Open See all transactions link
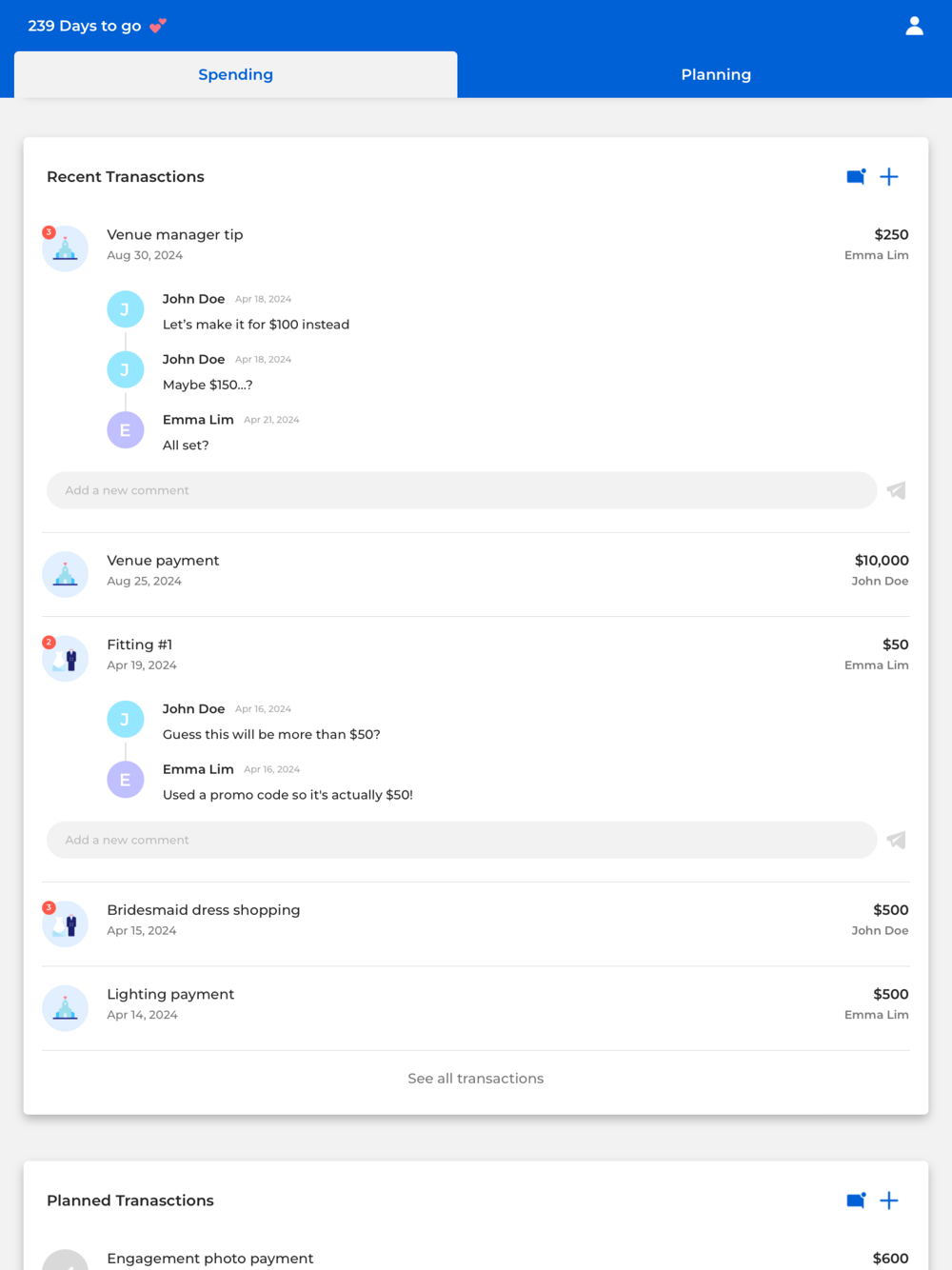The image size is (952, 1270). click(476, 1079)
